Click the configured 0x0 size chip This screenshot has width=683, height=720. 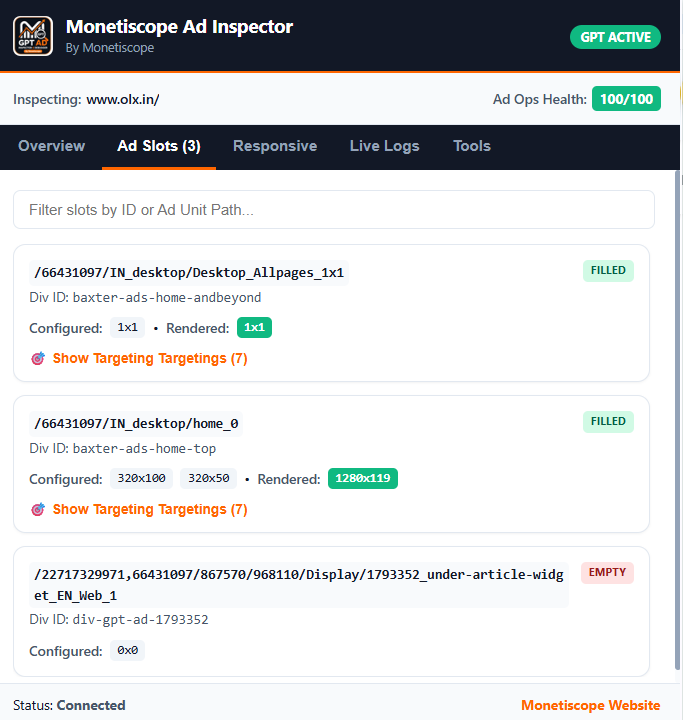pos(127,651)
